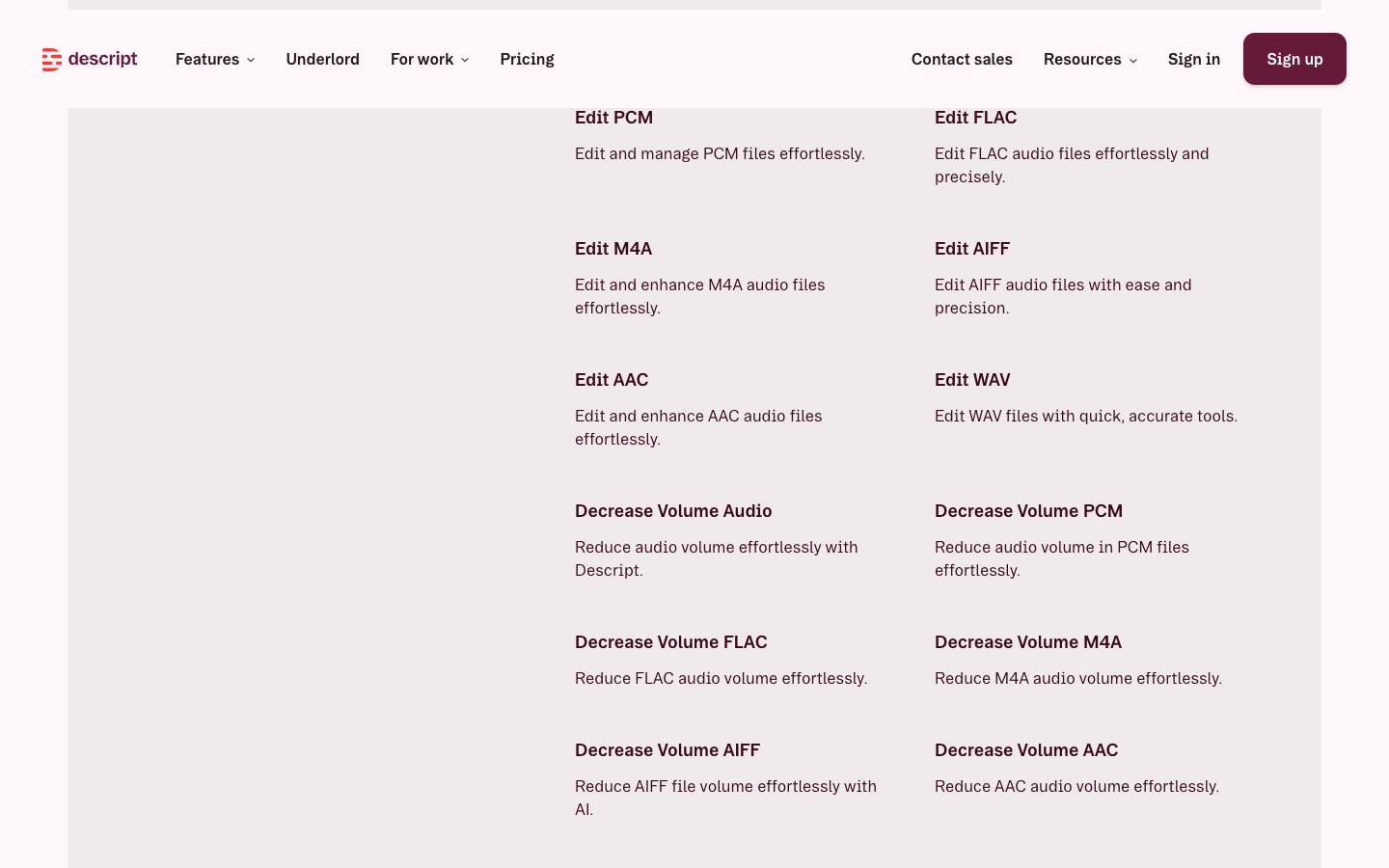
Task: Open the For work dropdown
Action: click(x=429, y=60)
